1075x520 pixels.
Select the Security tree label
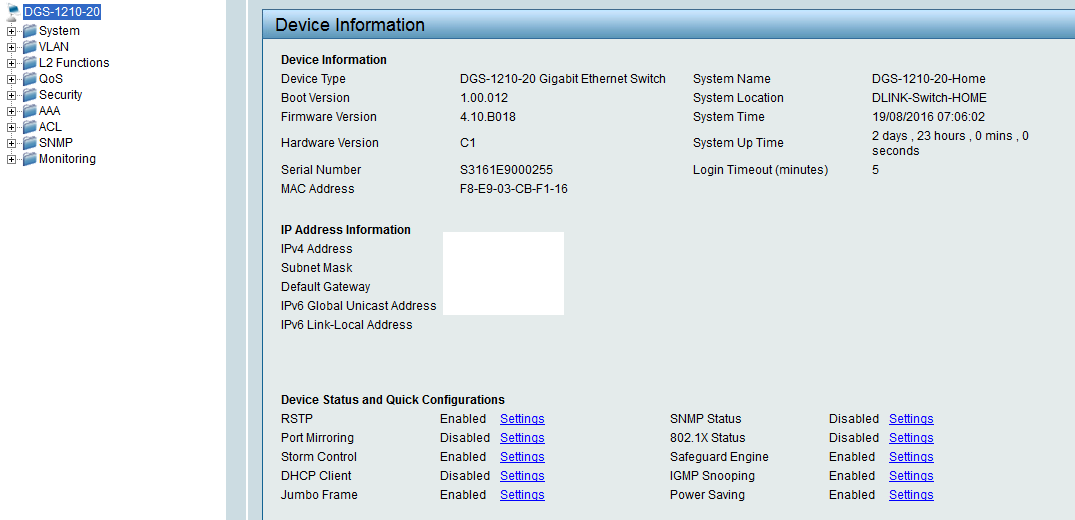pyautogui.click(x=60, y=95)
